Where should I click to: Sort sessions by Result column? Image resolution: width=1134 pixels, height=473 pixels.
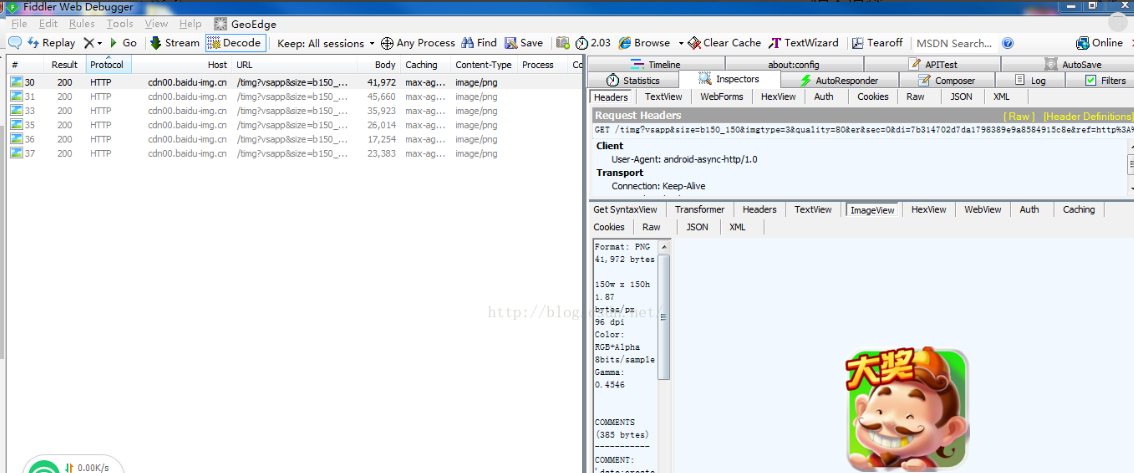click(64, 64)
